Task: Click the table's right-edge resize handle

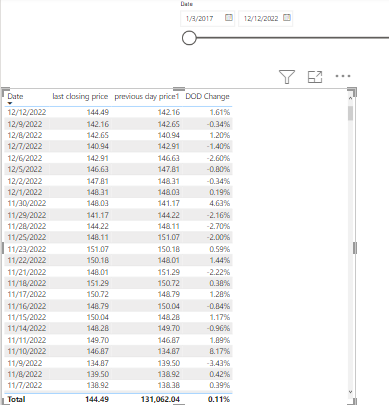Action: [x=355, y=248]
